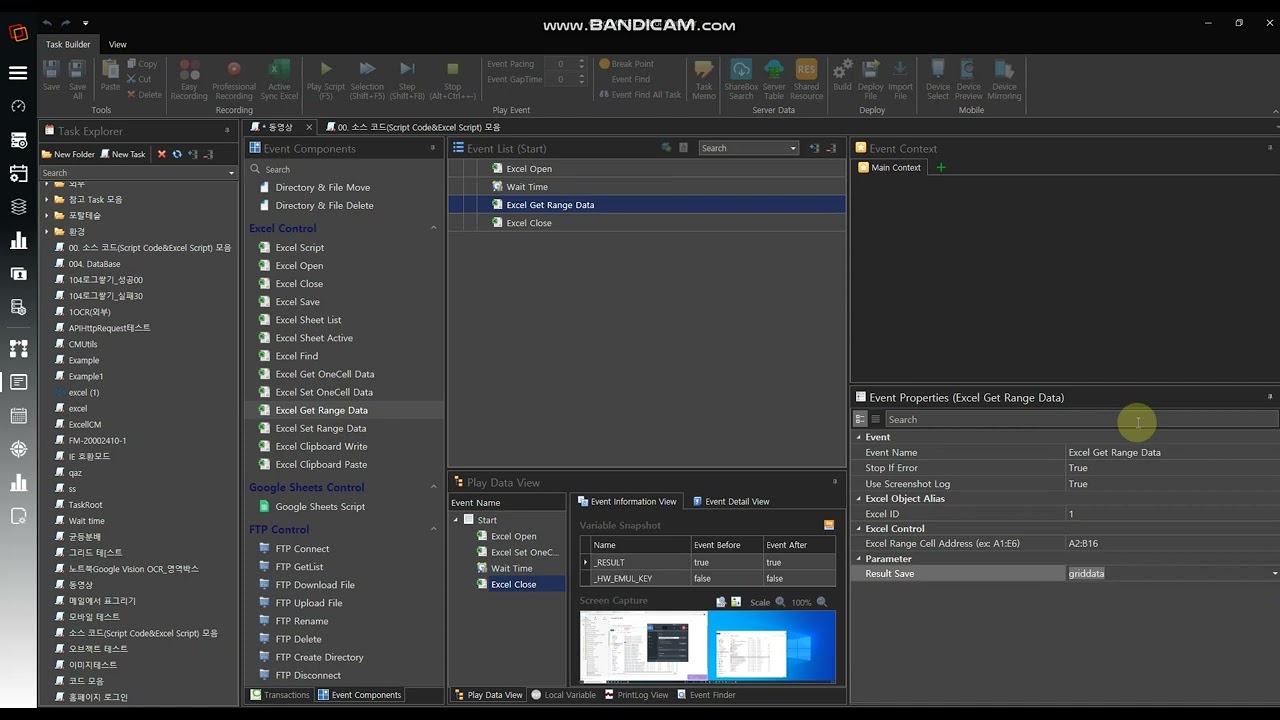
Task: Open the Event List search dropdown
Action: pyautogui.click(x=793, y=148)
